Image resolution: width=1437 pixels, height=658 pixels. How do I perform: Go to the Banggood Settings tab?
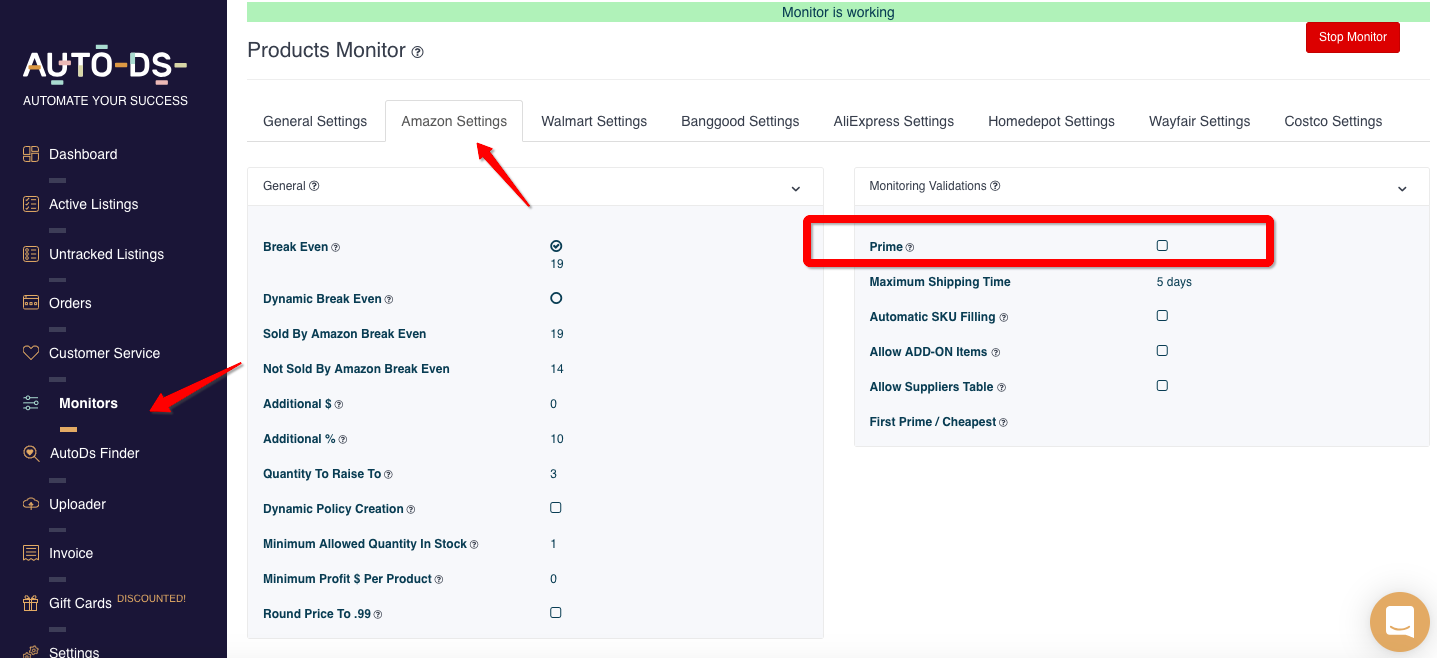tap(740, 121)
